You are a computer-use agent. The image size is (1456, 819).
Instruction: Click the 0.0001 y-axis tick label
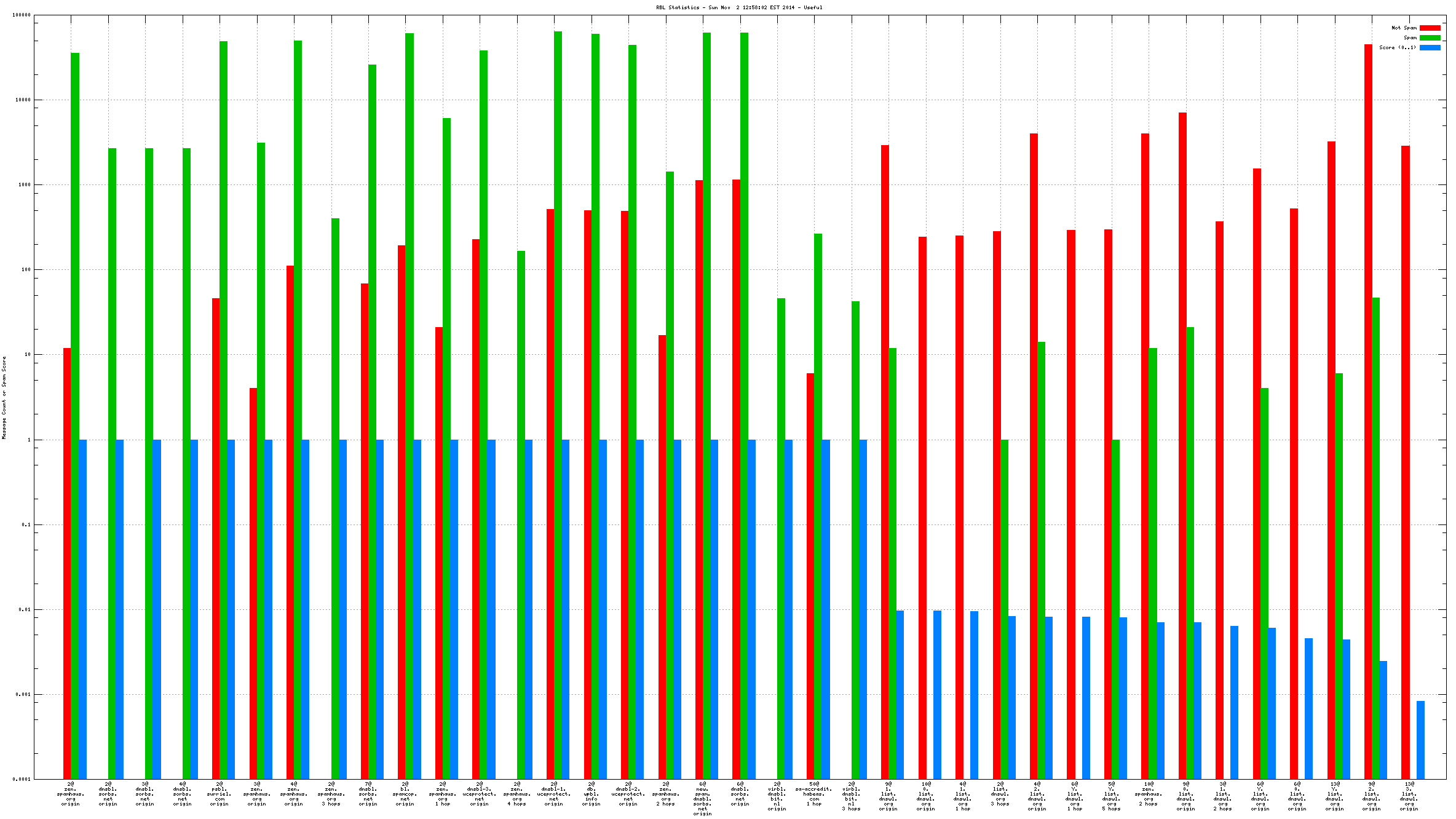[x=22, y=779]
